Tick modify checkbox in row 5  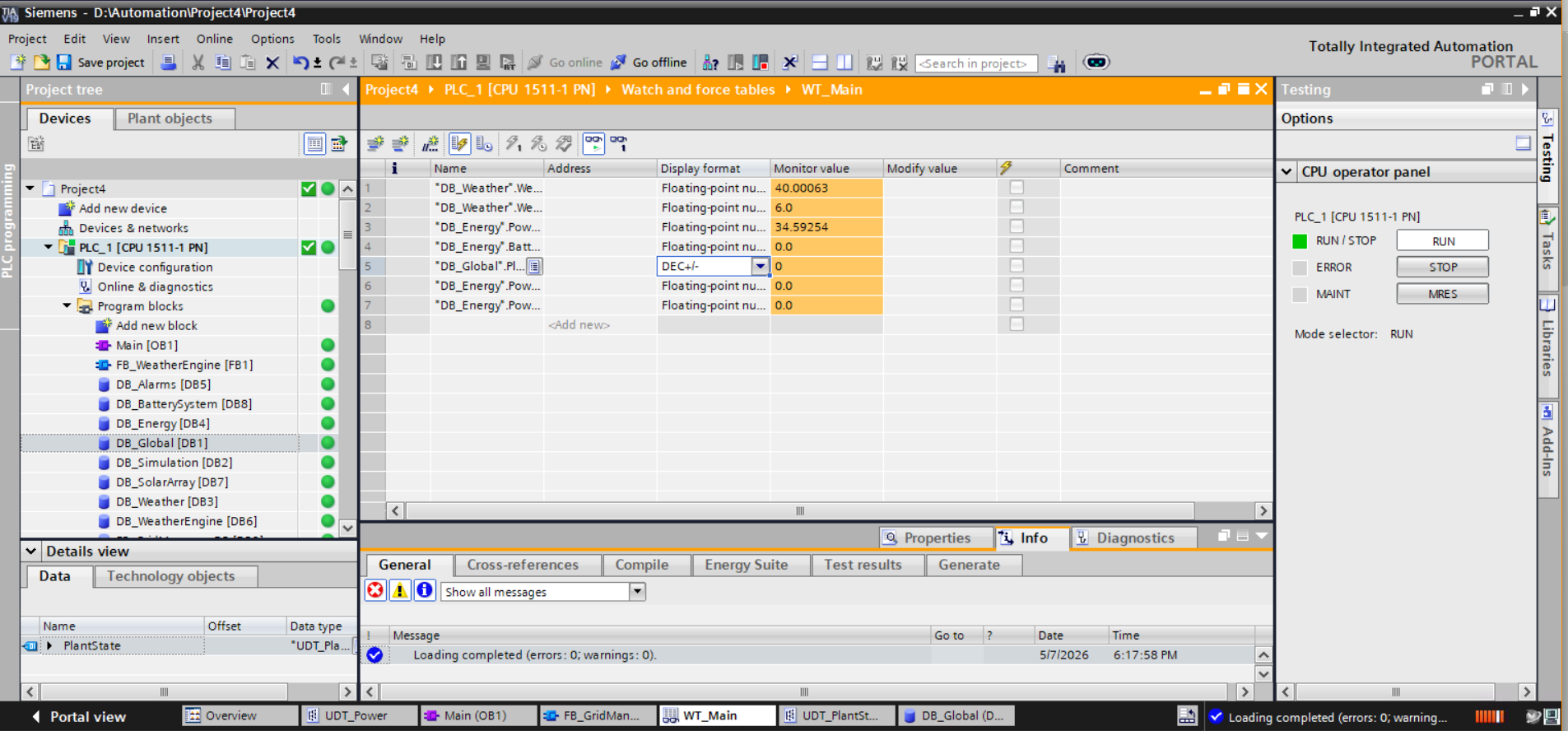point(1017,266)
